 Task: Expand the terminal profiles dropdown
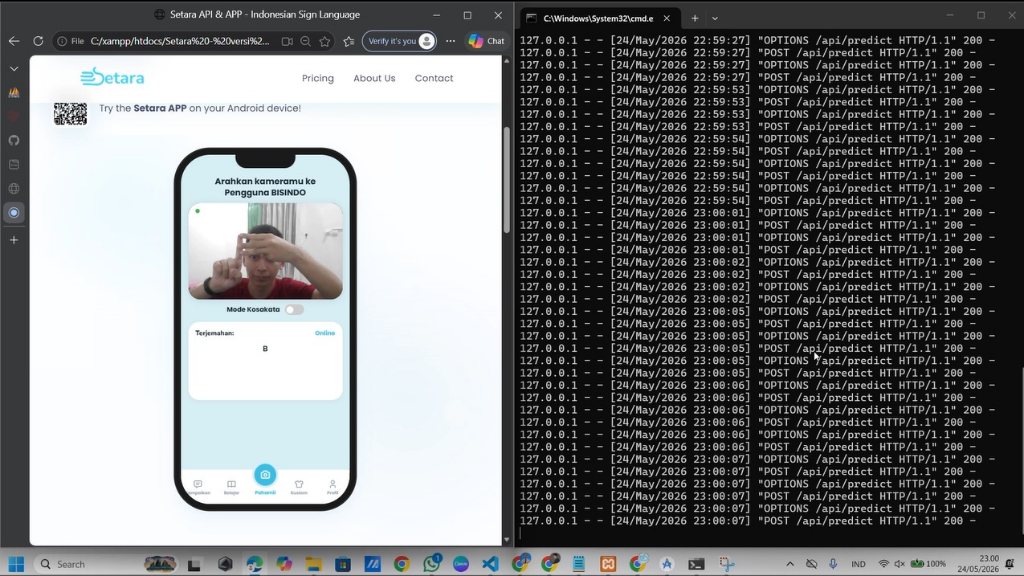[x=715, y=18]
